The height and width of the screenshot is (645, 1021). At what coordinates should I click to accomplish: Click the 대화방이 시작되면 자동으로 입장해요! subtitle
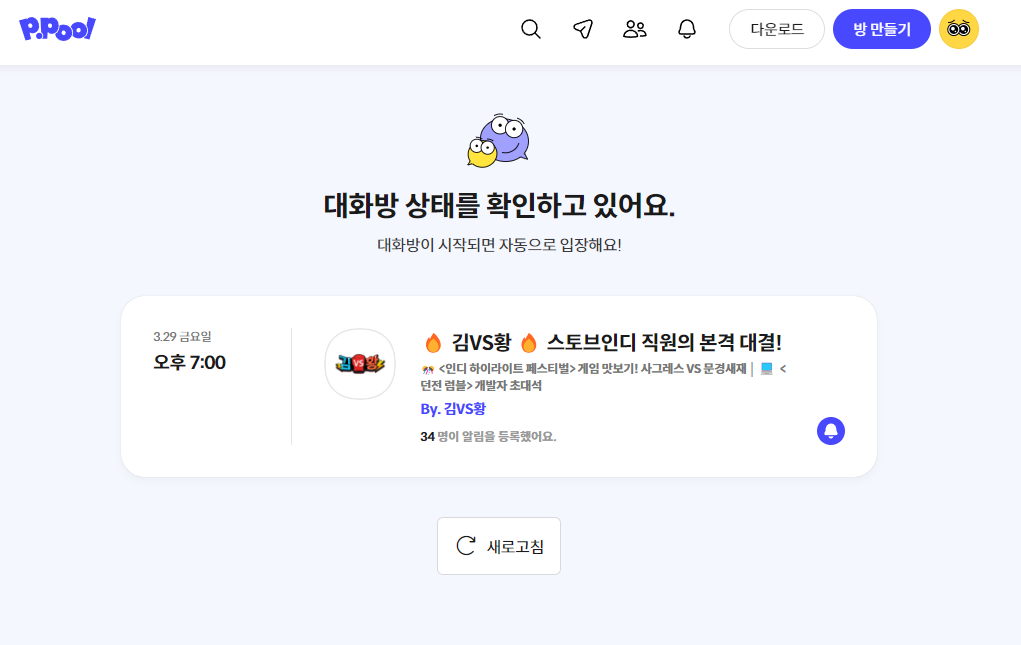pyautogui.click(x=499, y=245)
